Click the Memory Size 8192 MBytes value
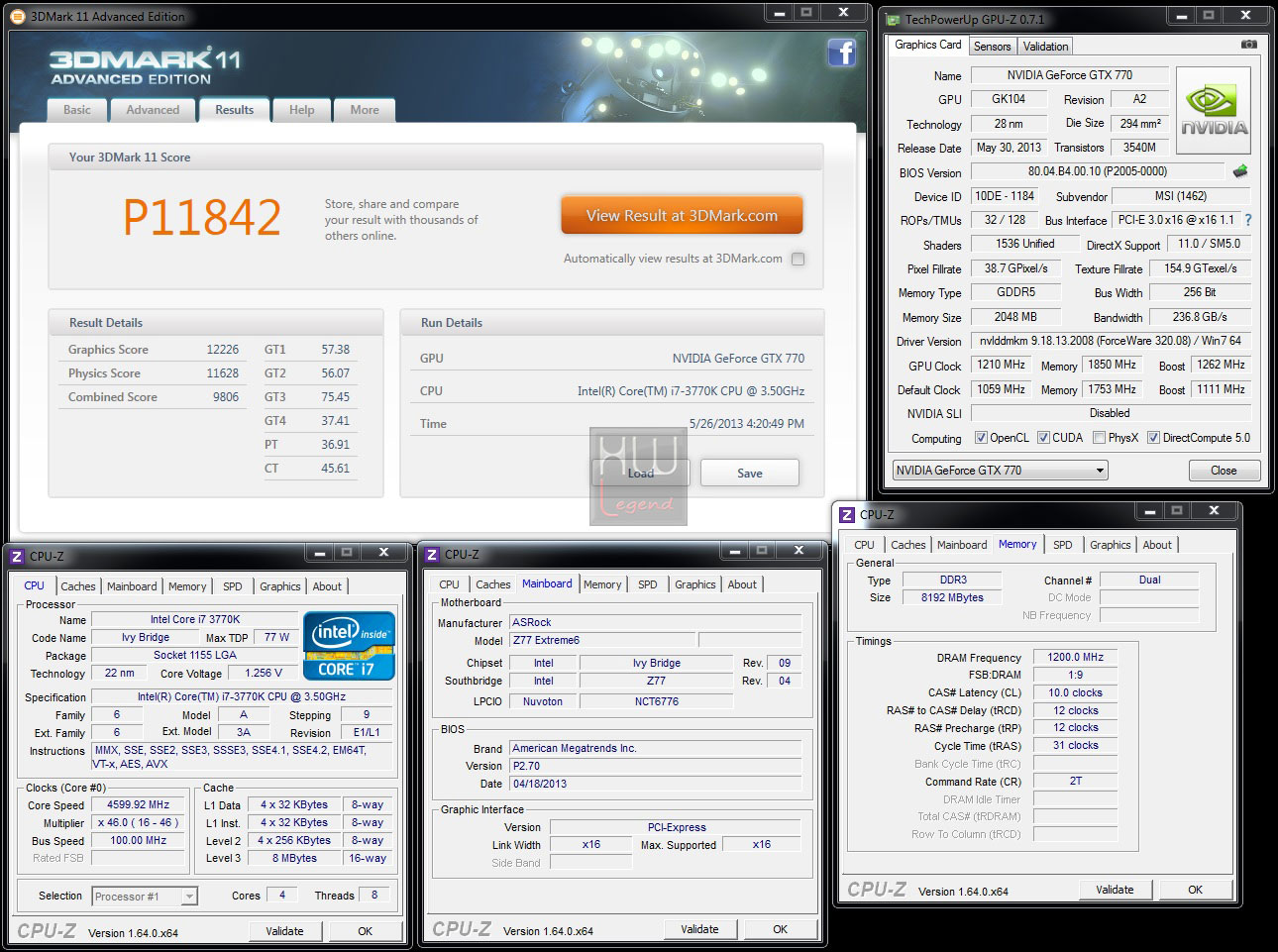Screen dimensions: 1278x952 (952, 597)
